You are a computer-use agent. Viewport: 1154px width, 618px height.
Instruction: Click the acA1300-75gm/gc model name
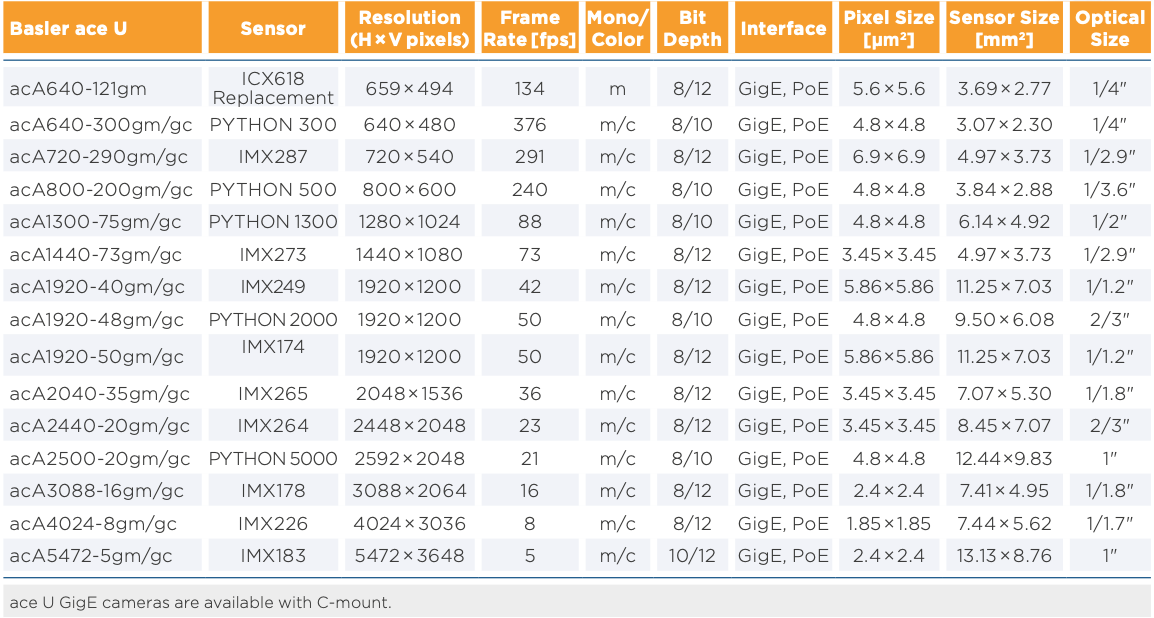tap(95, 222)
